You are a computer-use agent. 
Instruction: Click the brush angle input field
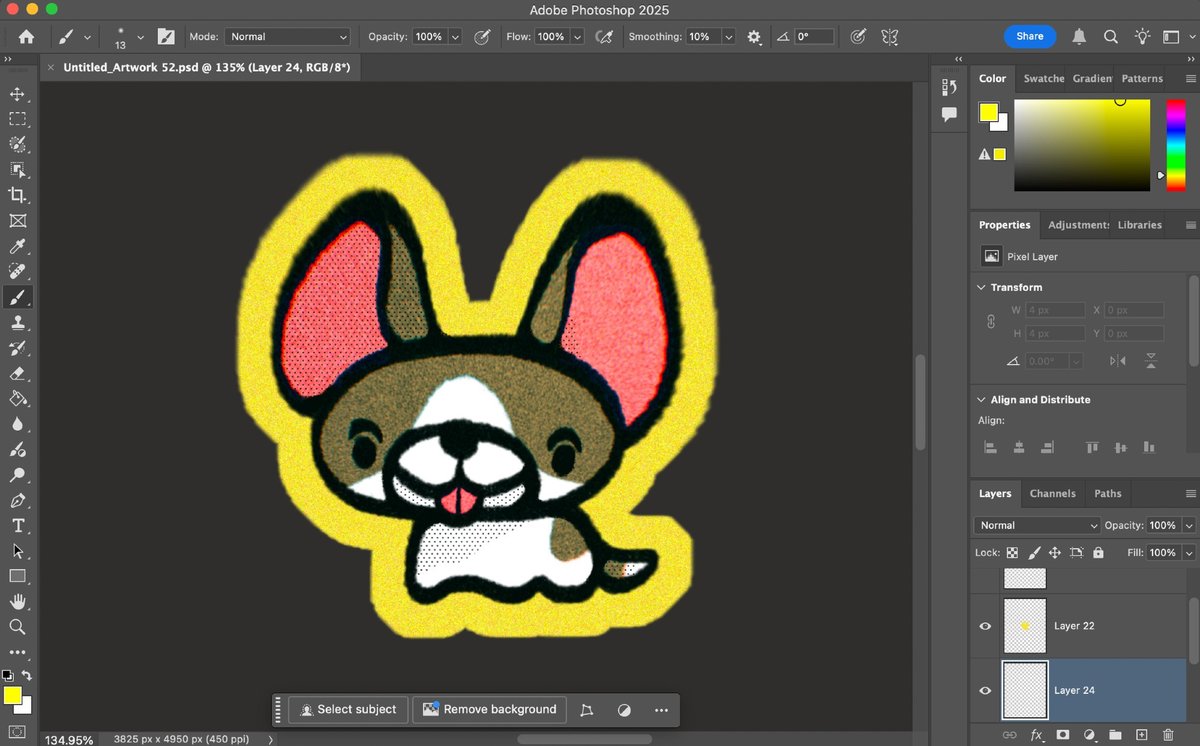click(815, 36)
